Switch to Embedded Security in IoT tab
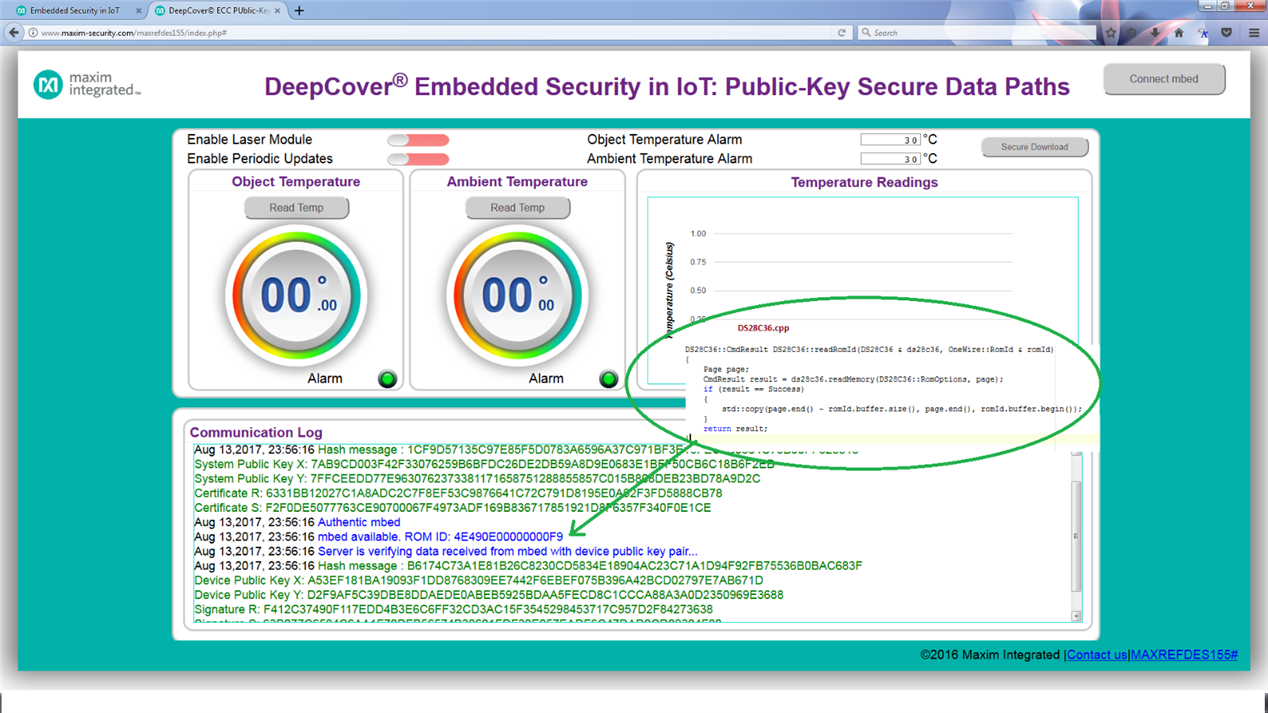This screenshot has height=713, width=1268. (x=75, y=11)
